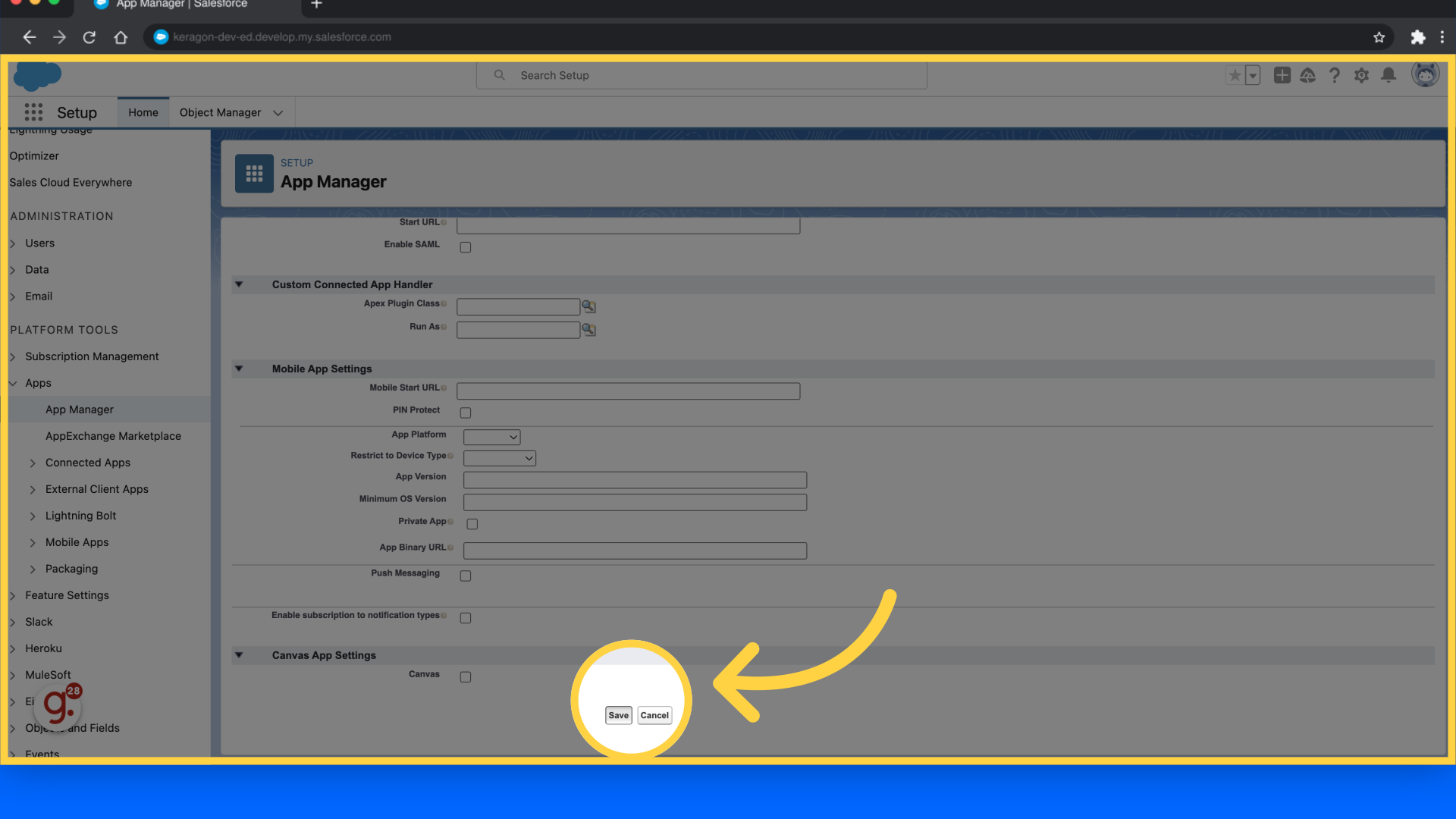The height and width of the screenshot is (819, 1456).
Task: Click the Mobile Start URL field
Action: (628, 391)
